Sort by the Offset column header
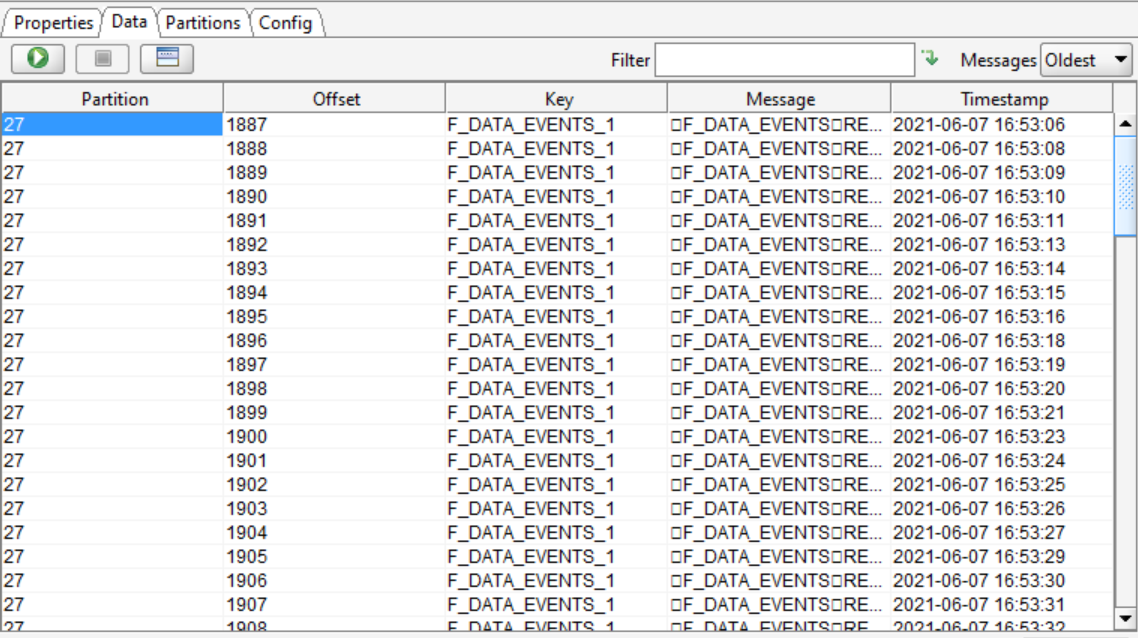Screen dimensions: 1138x638 click(336, 99)
